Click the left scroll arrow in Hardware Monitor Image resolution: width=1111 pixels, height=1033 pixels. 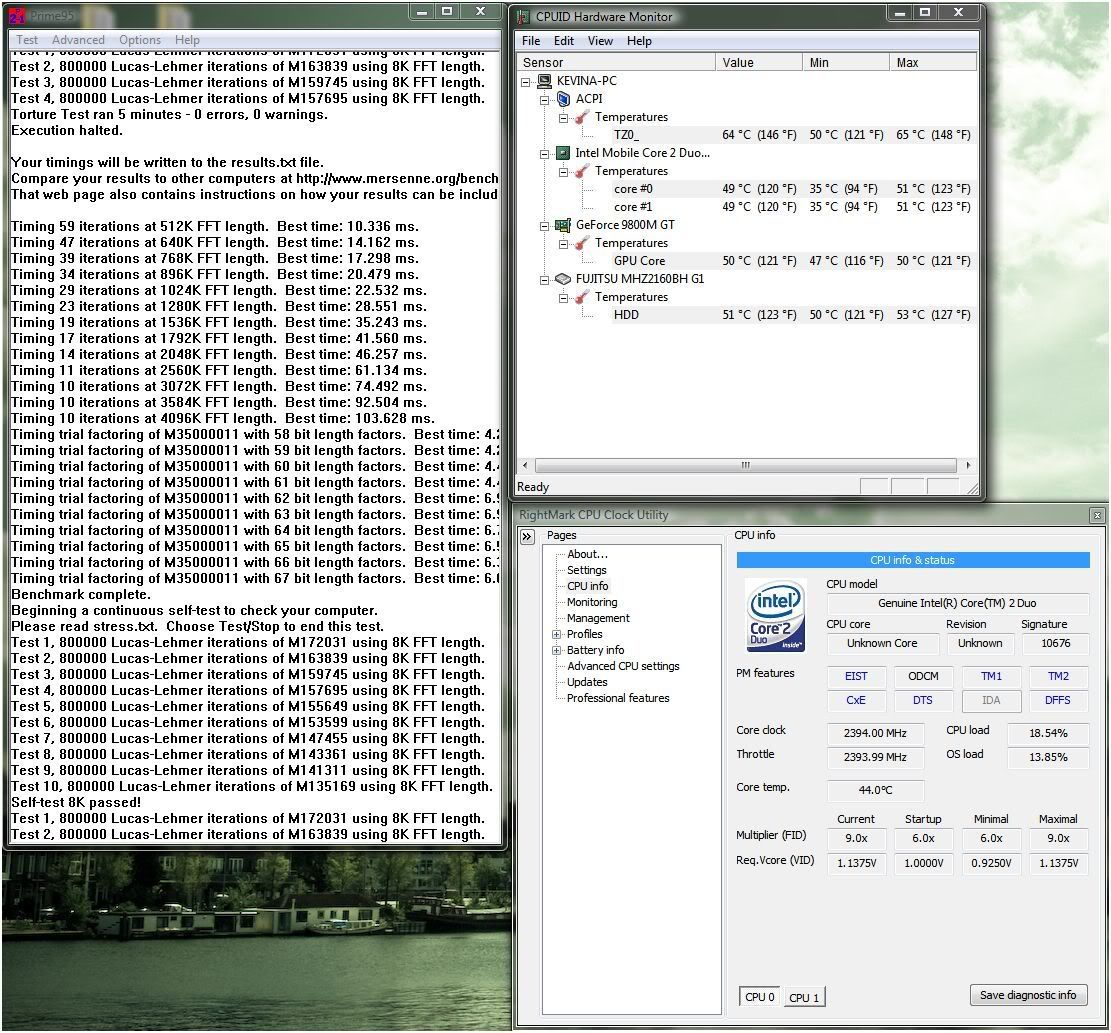(x=525, y=465)
